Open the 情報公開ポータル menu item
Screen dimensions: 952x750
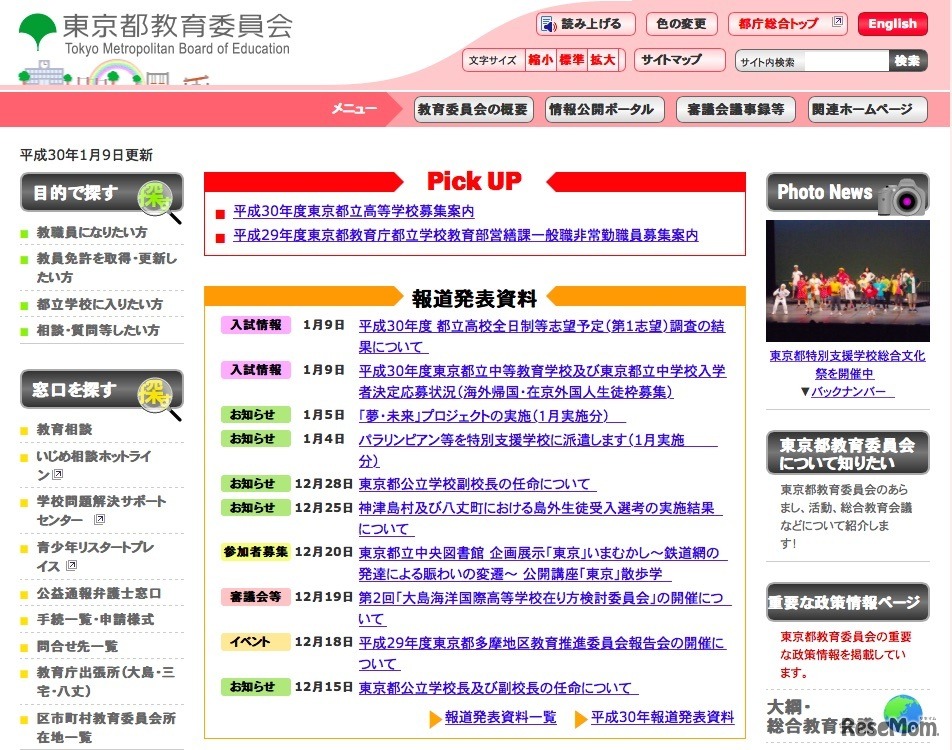604,110
